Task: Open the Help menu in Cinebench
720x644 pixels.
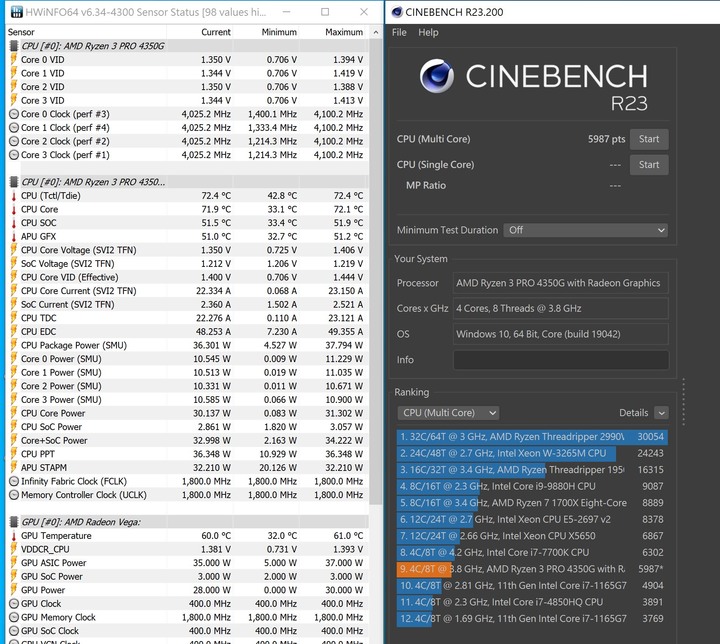Action: pos(428,33)
